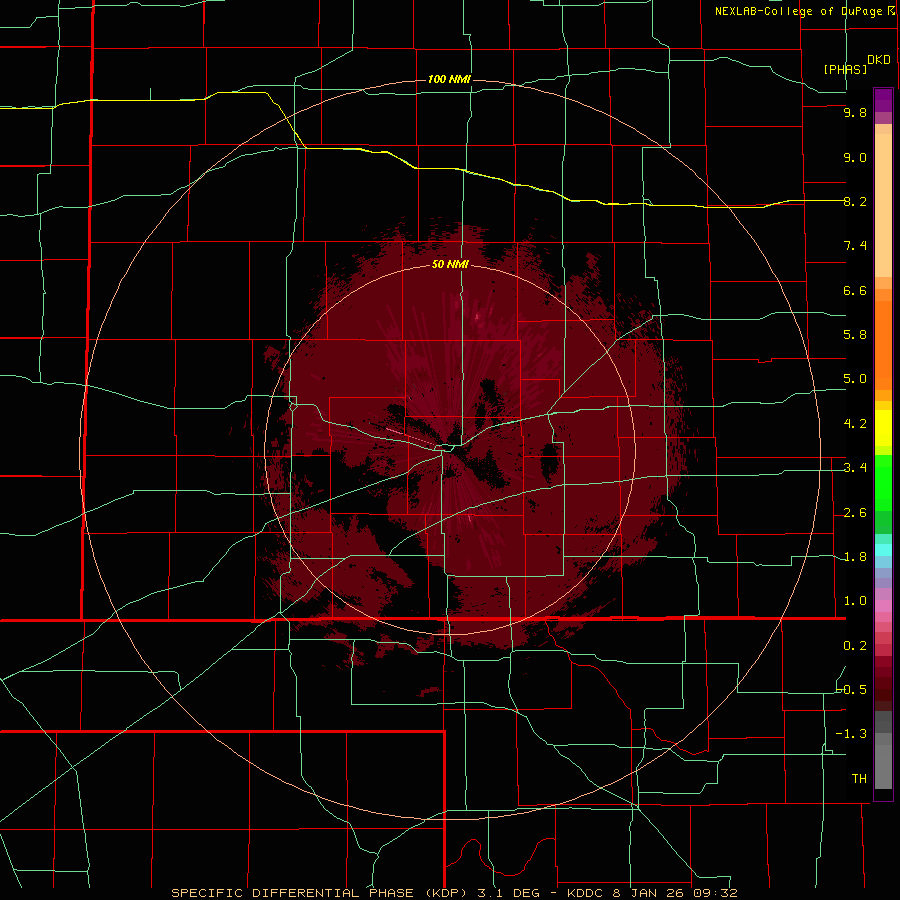Screen dimensions: 900x900
Task: Click the TH label at the scale bottom
Action: pos(859,779)
